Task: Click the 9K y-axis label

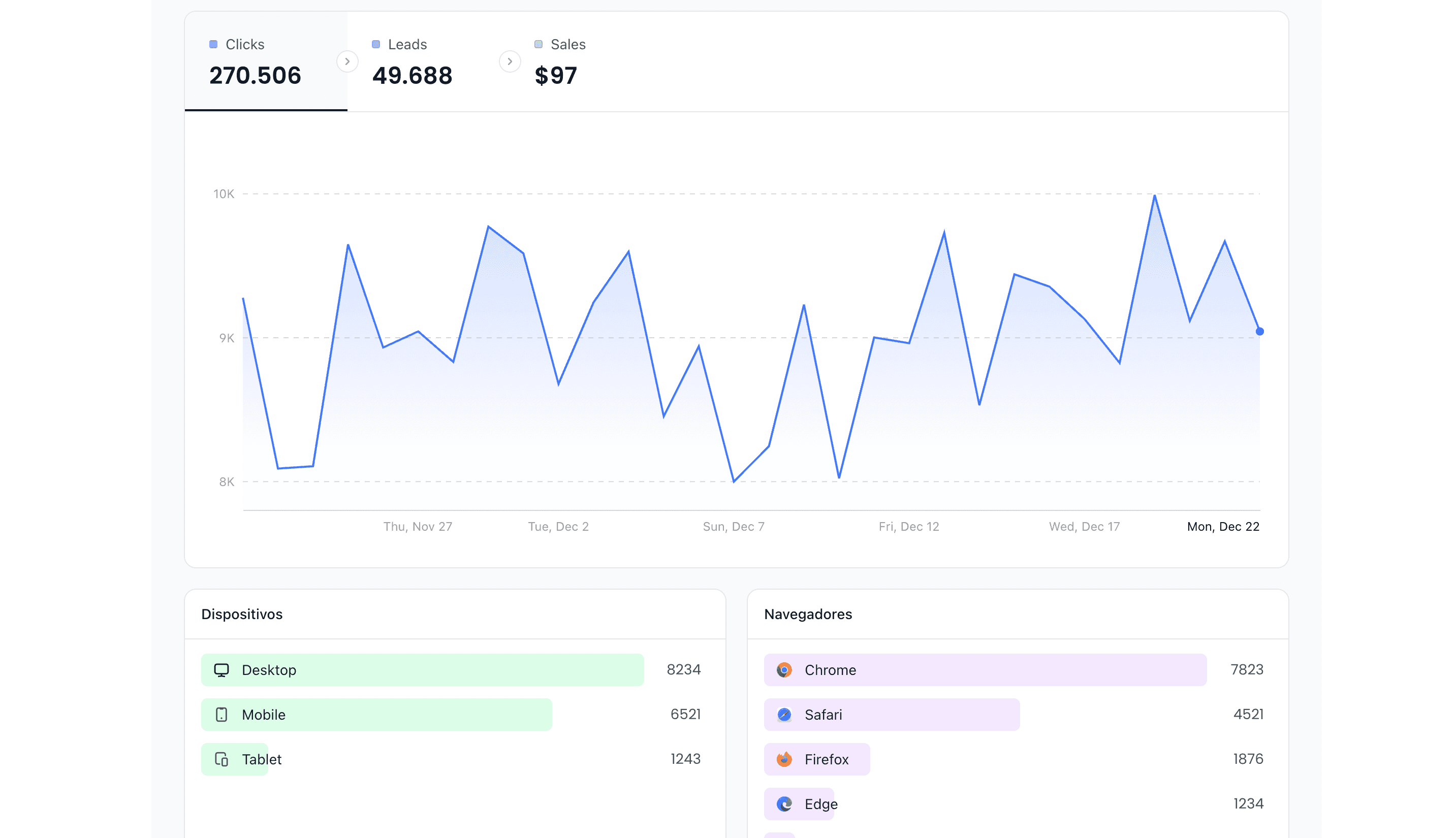Action: click(227, 338)
